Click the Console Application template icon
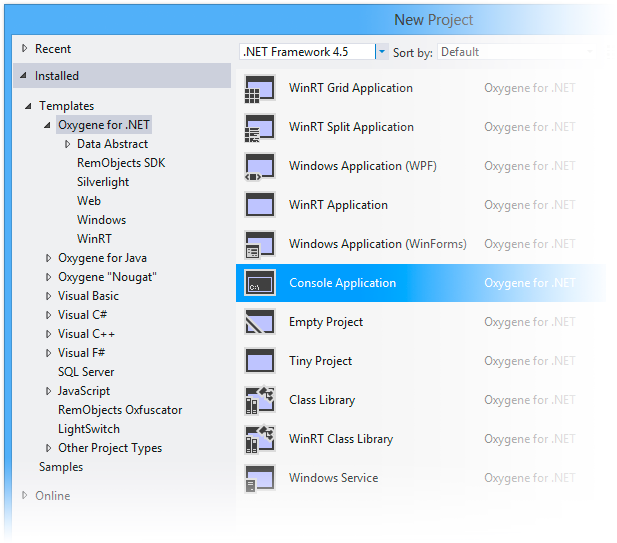The width and height of the screenshot is (617, 543). (x=260, y=283)
